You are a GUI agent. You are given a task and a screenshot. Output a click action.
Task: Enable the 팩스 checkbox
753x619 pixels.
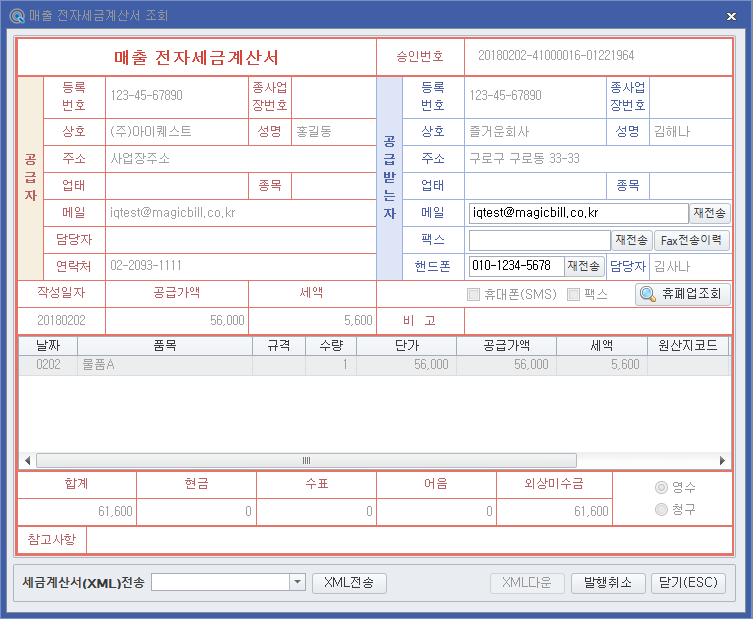(x=573, y=294)
